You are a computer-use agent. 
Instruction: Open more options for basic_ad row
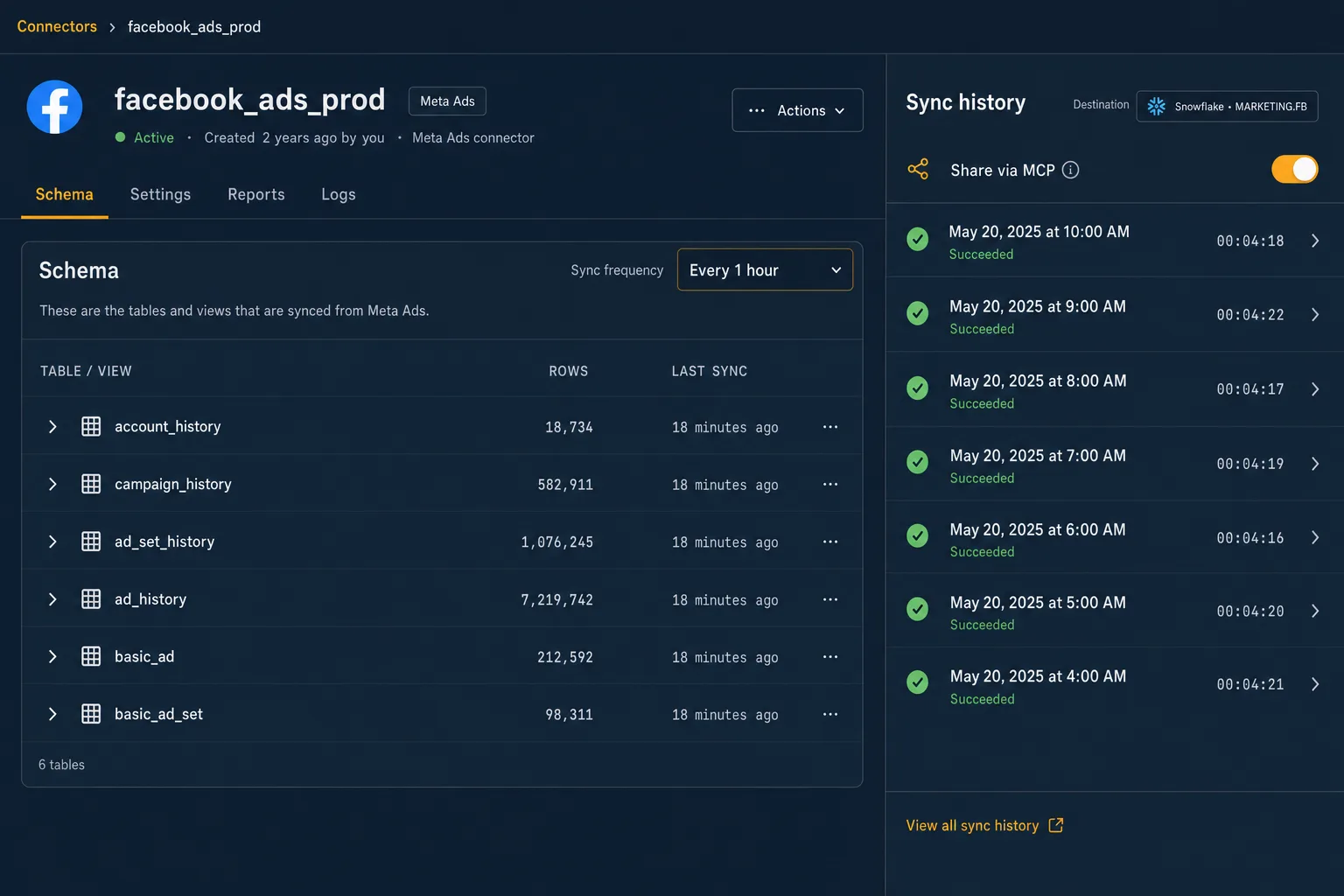[830, 656]
